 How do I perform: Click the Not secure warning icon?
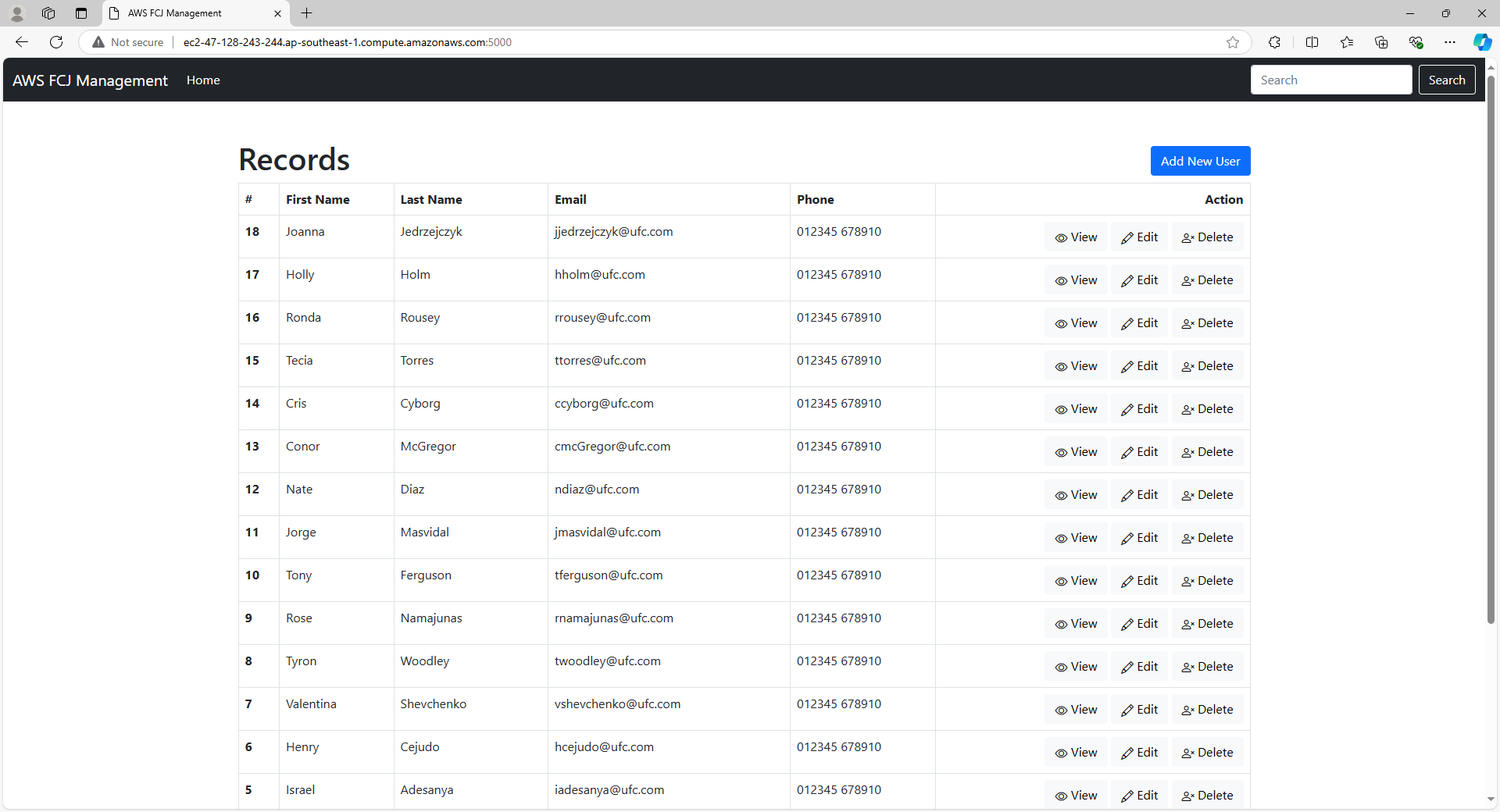point(98,42)
